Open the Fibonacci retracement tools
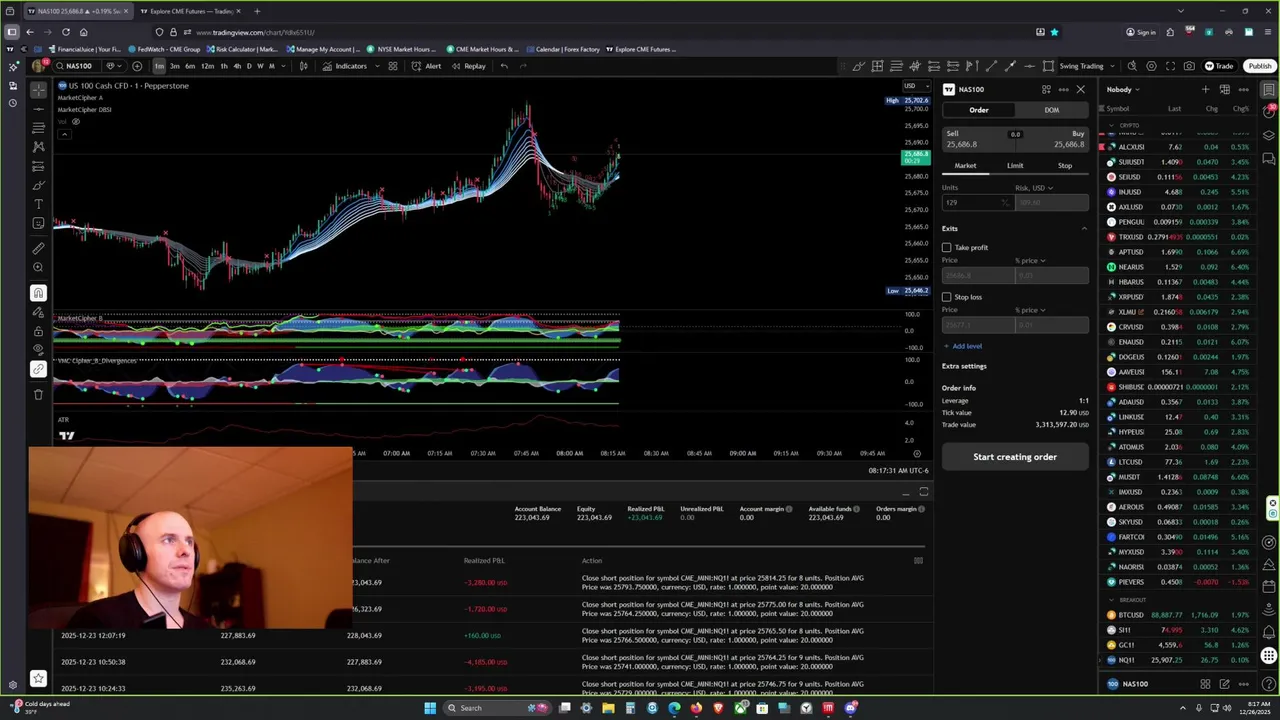The height and width of the screenshot is (720, 1280). pos(38,128)
